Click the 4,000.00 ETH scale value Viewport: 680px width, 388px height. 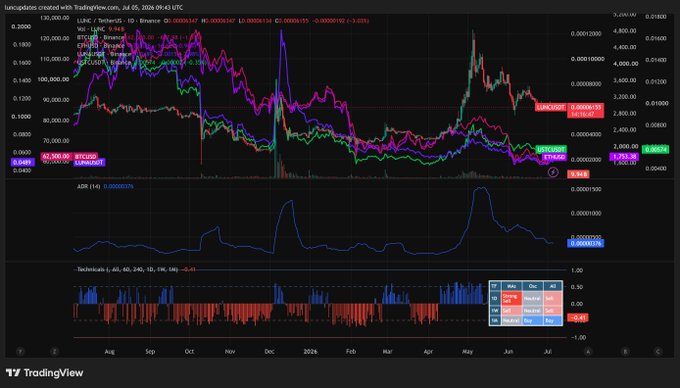(626, 63)
